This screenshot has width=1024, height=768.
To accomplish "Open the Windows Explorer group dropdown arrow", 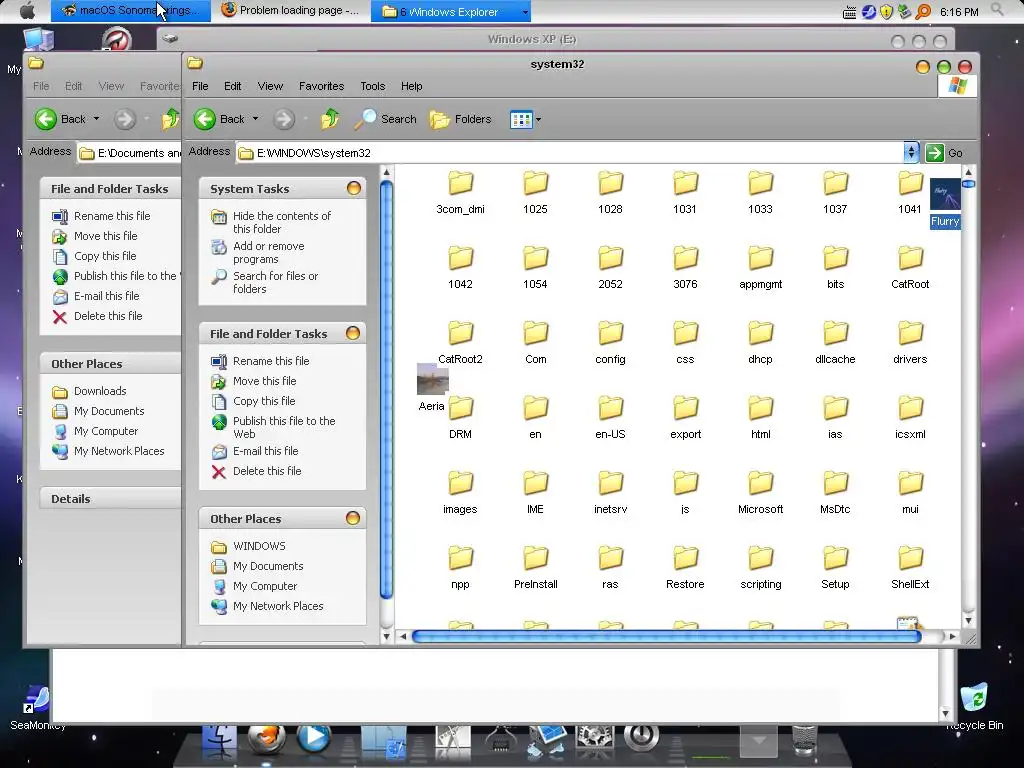I will (x=525, y=11).
